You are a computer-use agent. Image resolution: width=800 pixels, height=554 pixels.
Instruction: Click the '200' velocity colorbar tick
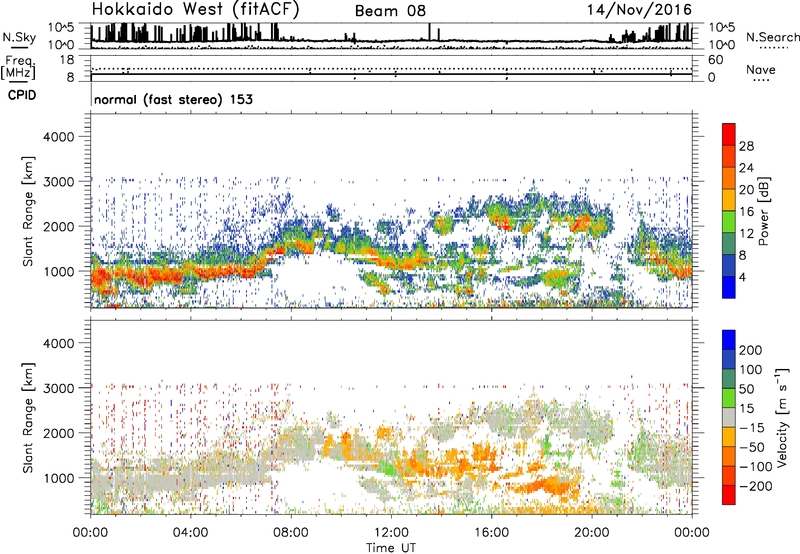pyautogui.click(x=751, y=350)
